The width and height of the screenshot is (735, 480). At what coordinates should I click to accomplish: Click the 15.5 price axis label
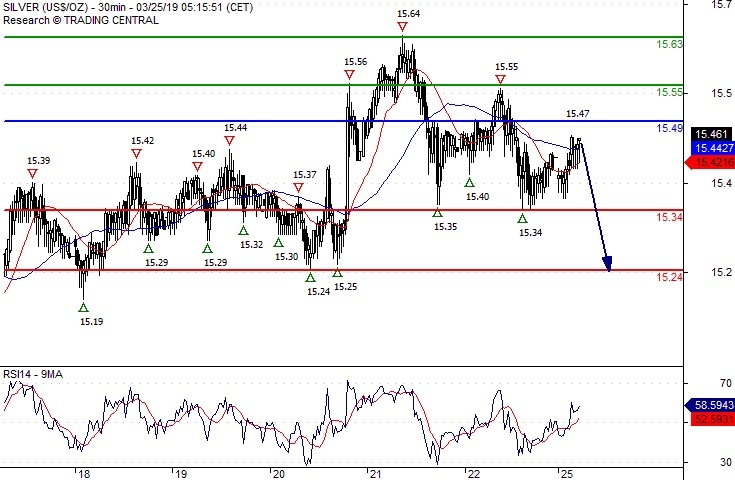pos(721,93)
